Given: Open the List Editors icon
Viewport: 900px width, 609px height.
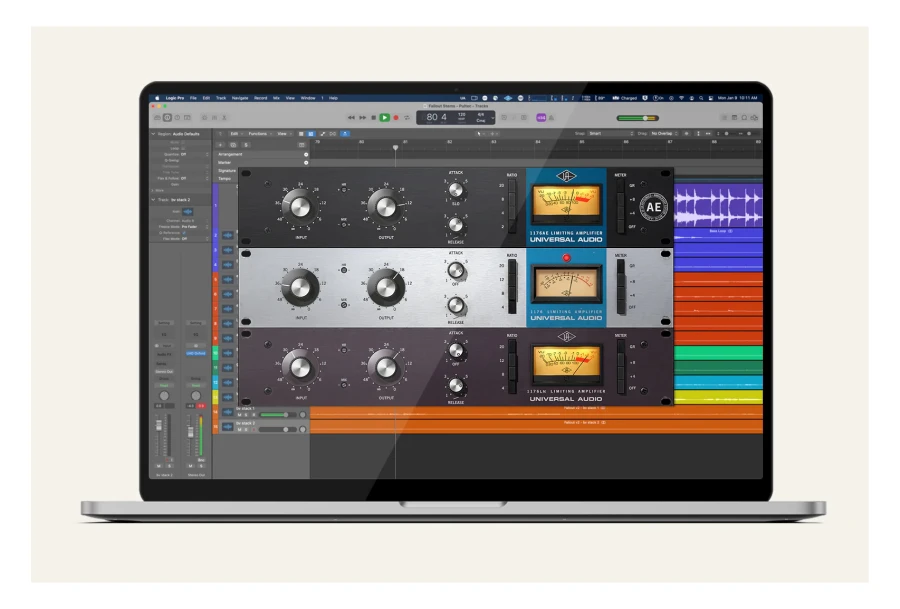Looking at the screenshot, I should click(724, 118).
